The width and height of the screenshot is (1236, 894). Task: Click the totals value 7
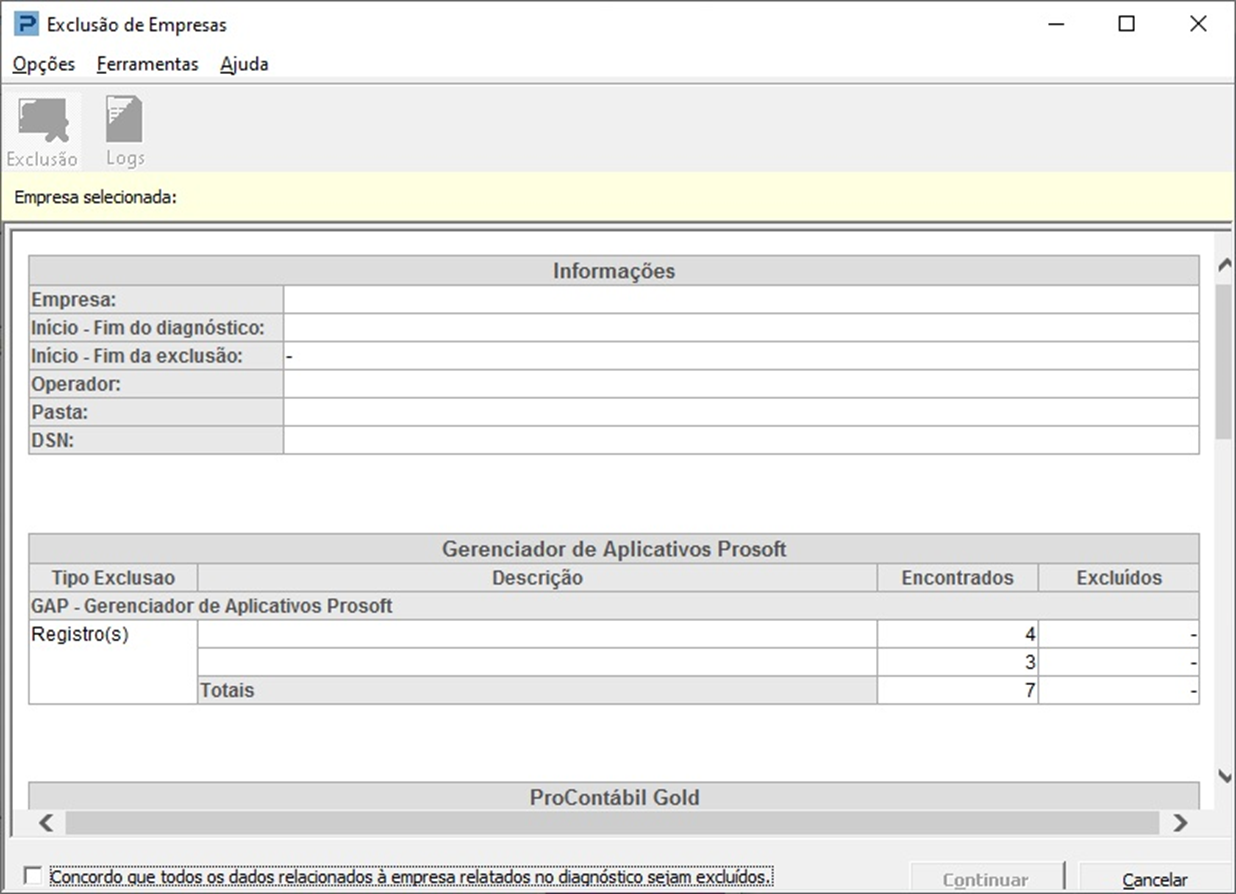point(957,689)
